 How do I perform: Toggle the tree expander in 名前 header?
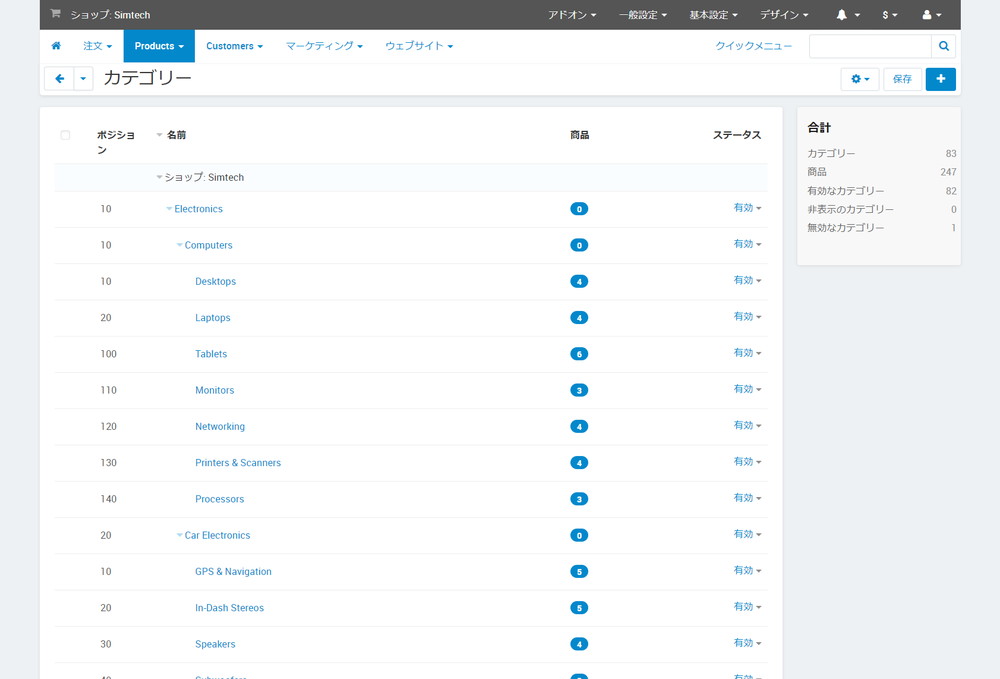(159, 135)
